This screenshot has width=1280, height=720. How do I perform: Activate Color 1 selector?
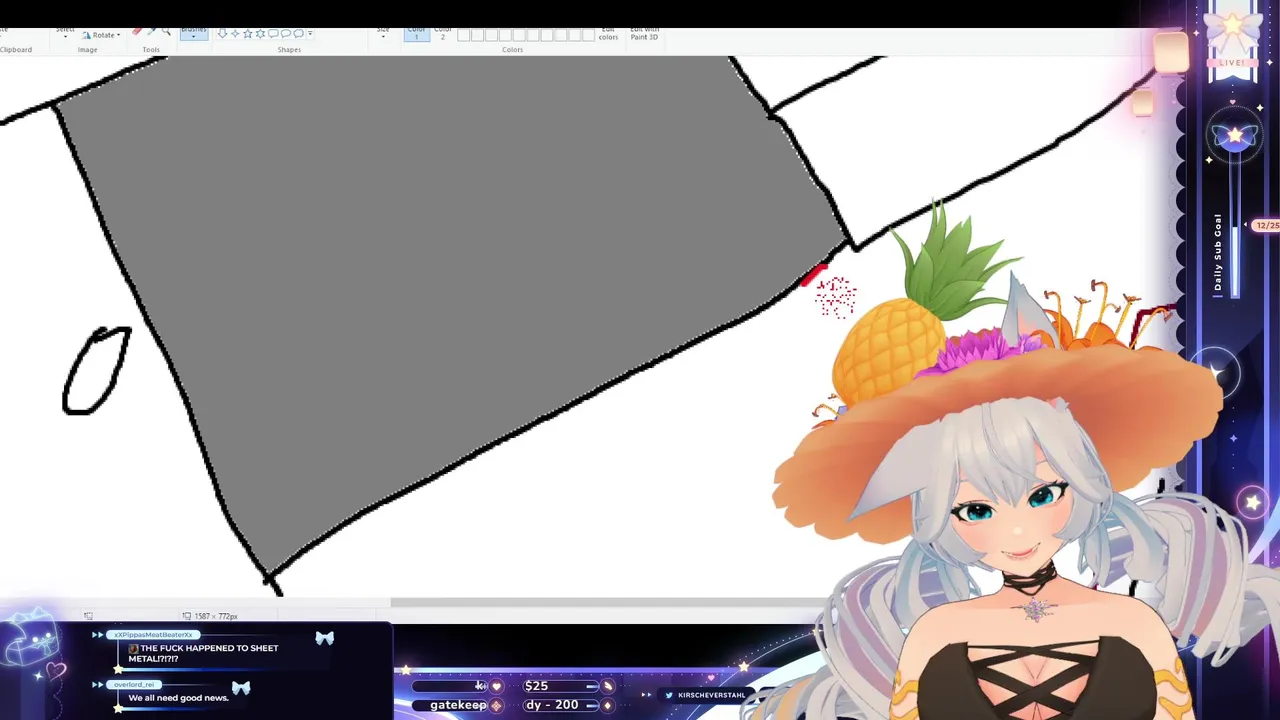[417, 33]
